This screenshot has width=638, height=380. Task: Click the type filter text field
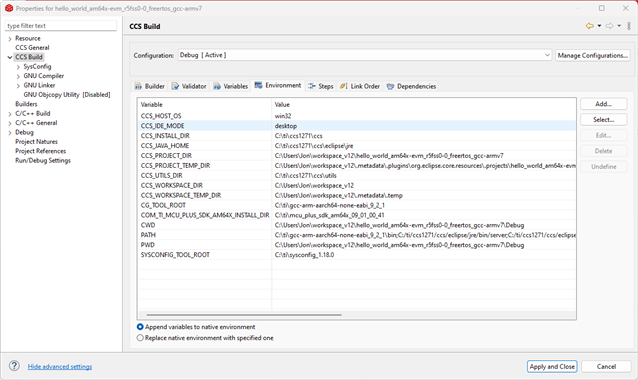pos(61,26)
